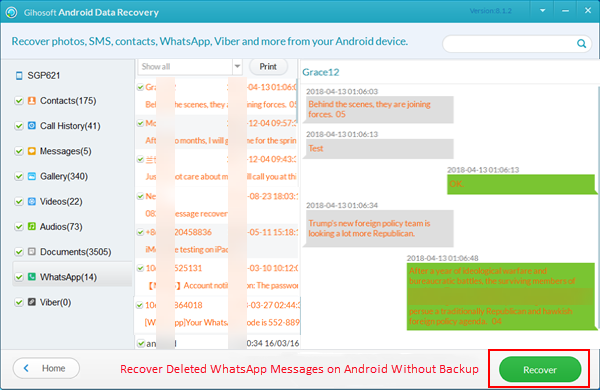600x390 pixels.
Task: Select the Messages(5) category
Action: pyautogui.click(x=65, y=151)
